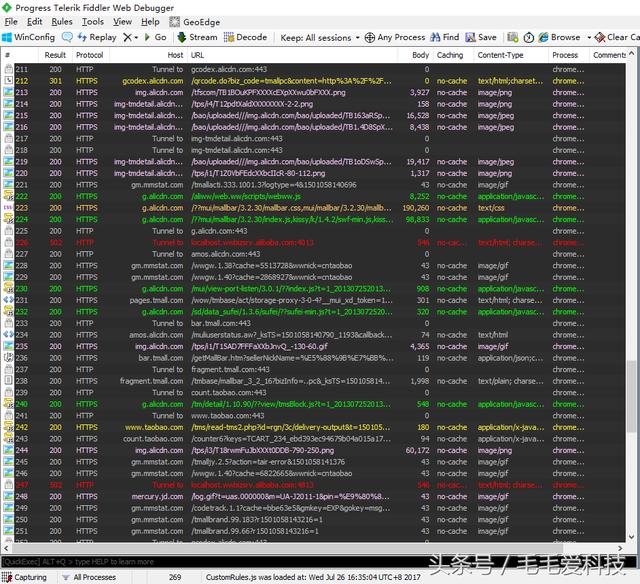Sort sessions by the # column header
The image size is (640, 584).
[19, 55]
